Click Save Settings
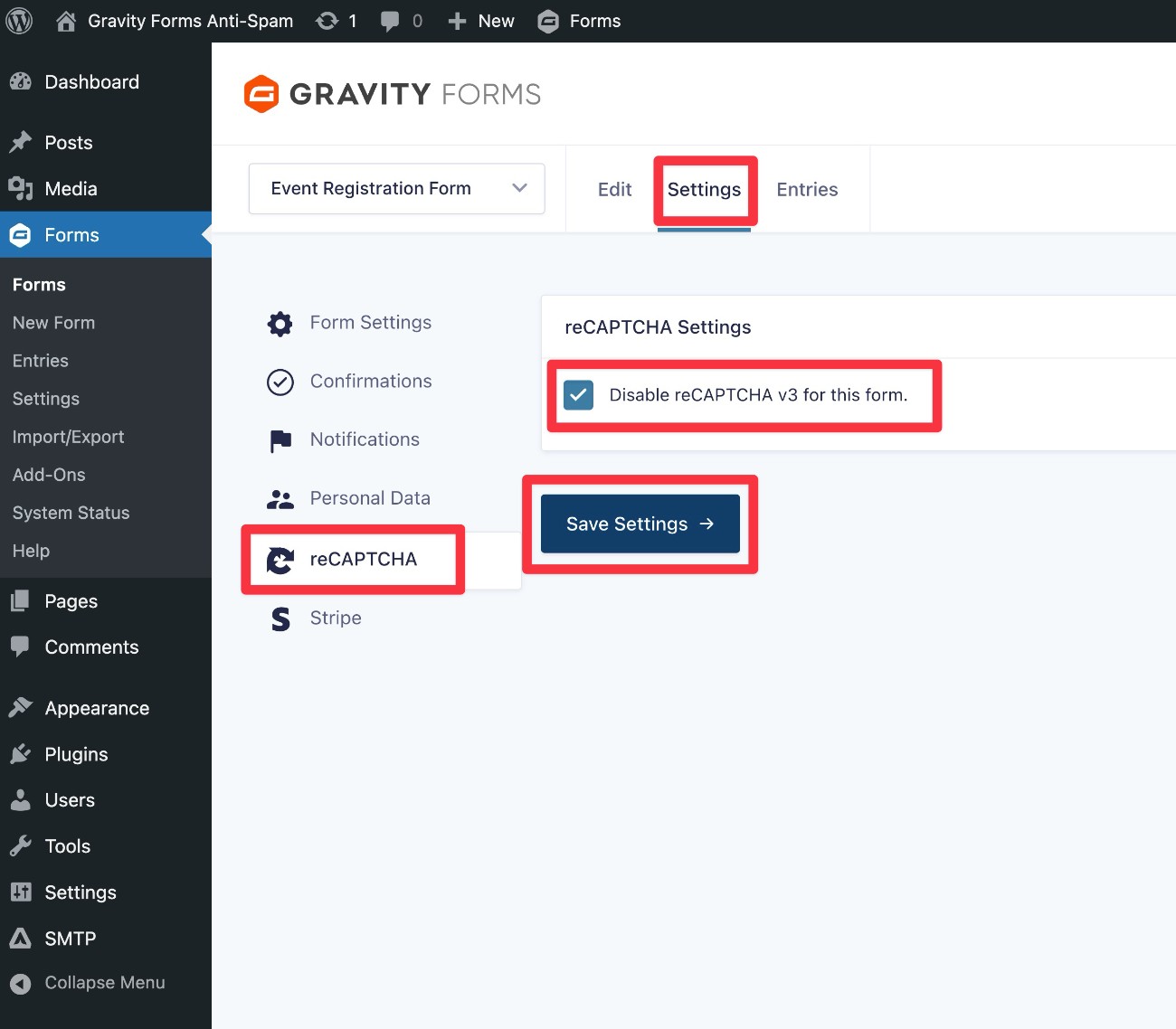This screenshot has width=1176, height=1029. [639, 524]
